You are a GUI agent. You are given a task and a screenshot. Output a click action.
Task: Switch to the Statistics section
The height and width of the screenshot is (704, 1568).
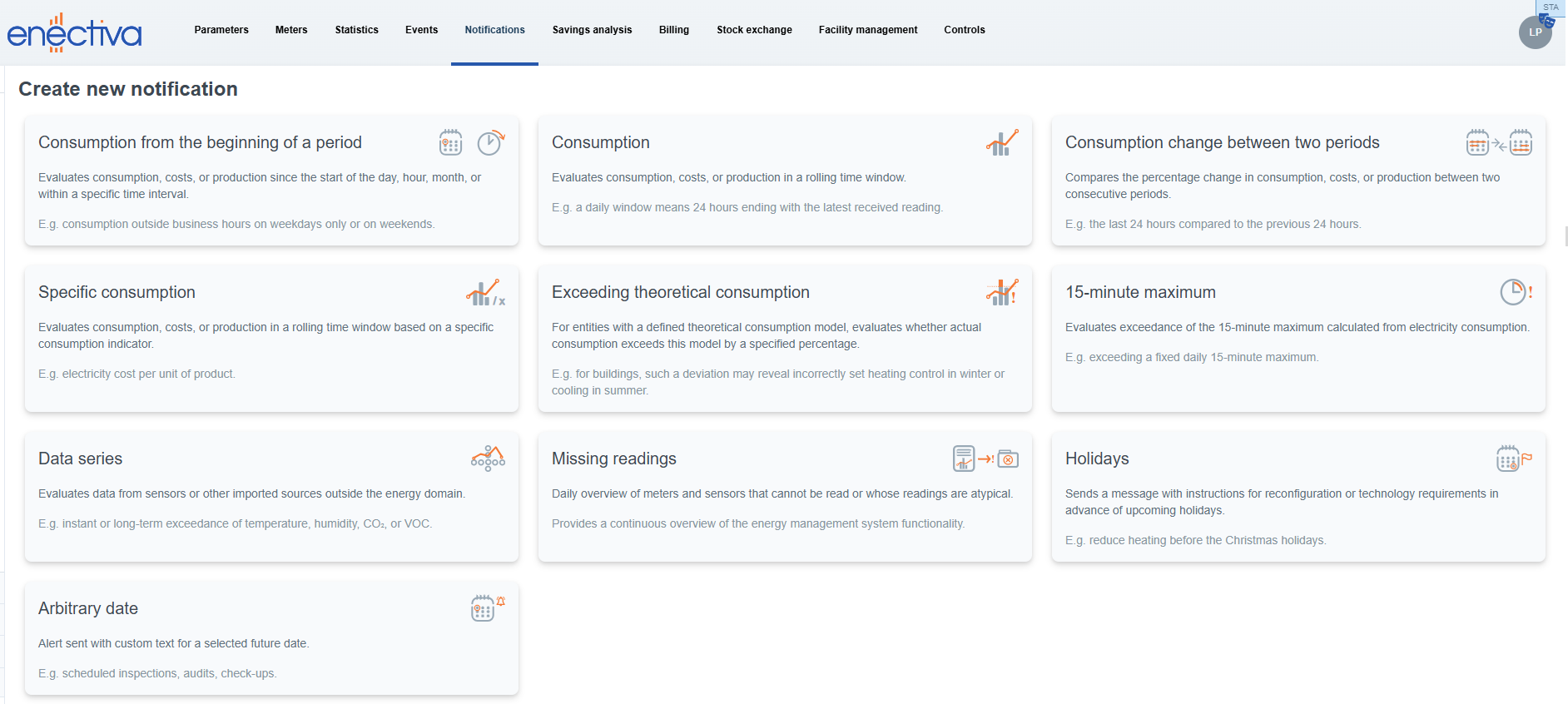click(356, 30)
